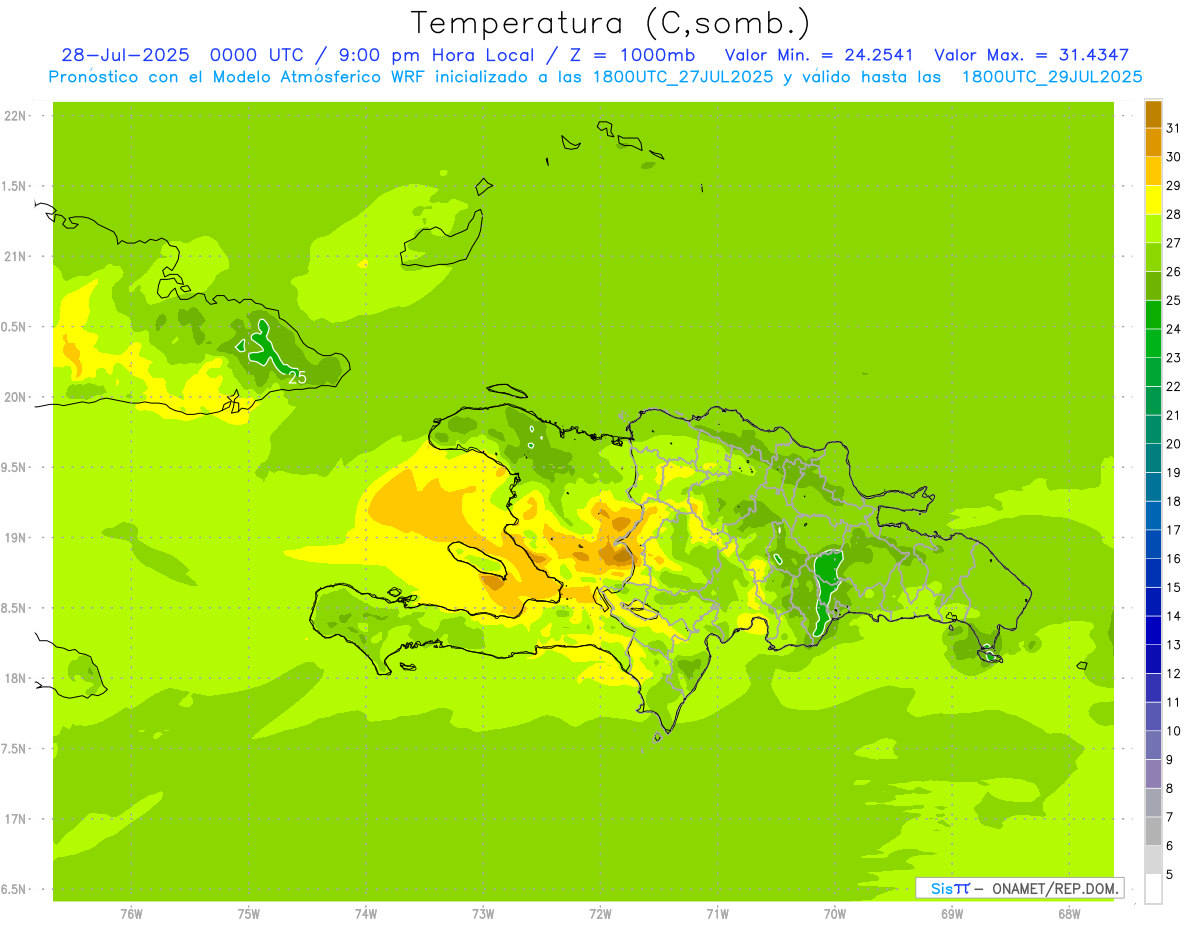
Task: Click the "71W" longitude label
Action: pos(717,913)
